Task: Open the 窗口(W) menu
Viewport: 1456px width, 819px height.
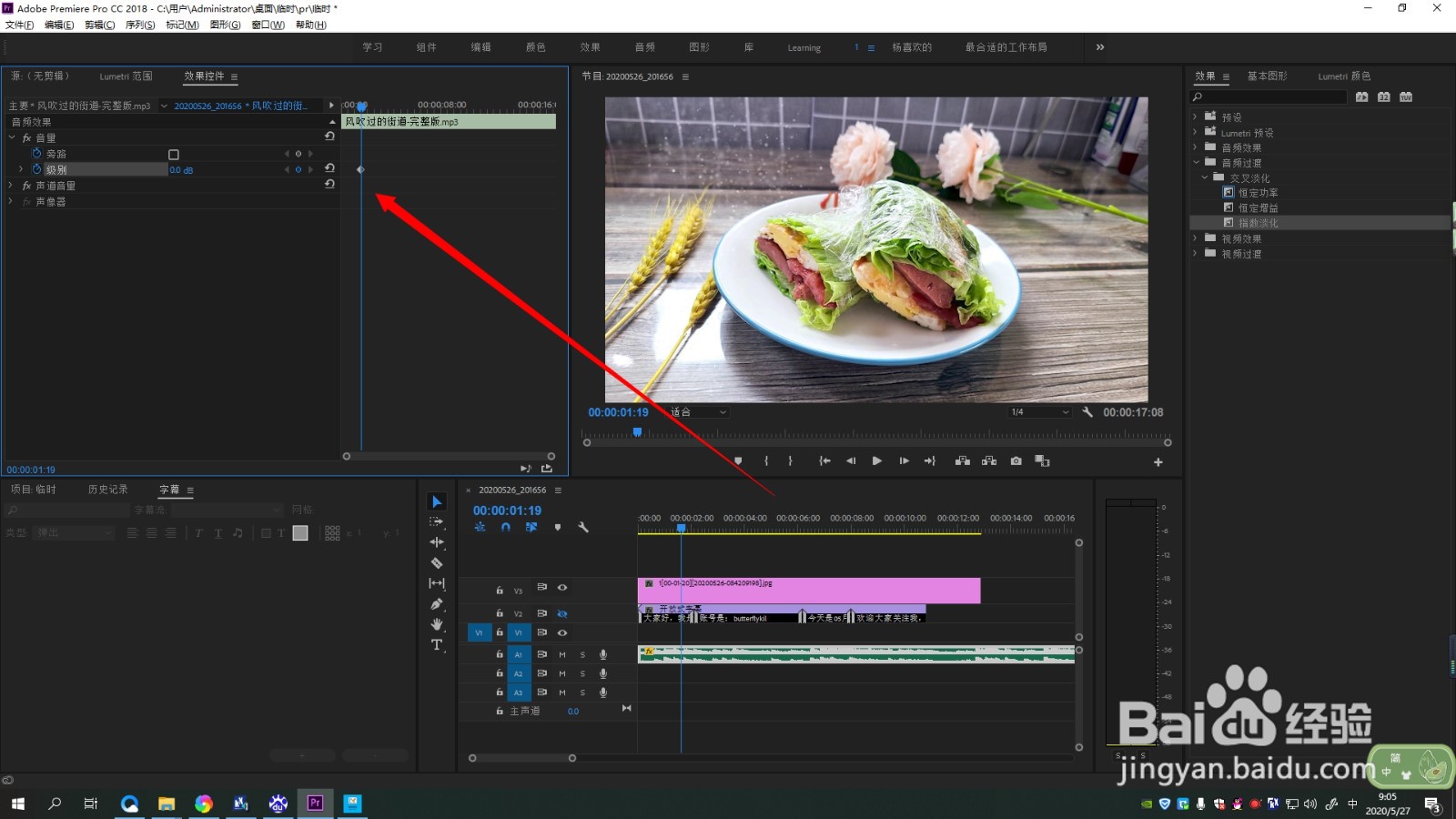Action: 268,25
